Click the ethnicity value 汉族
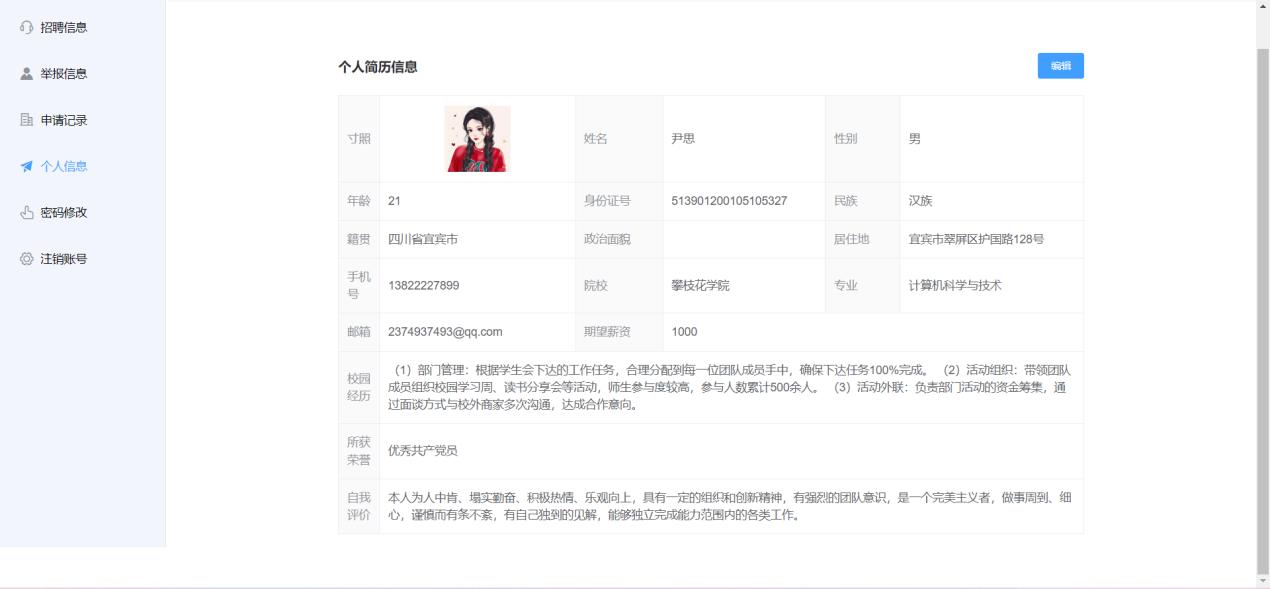Viewport: 1270px width, 589px height. (920, 201)
